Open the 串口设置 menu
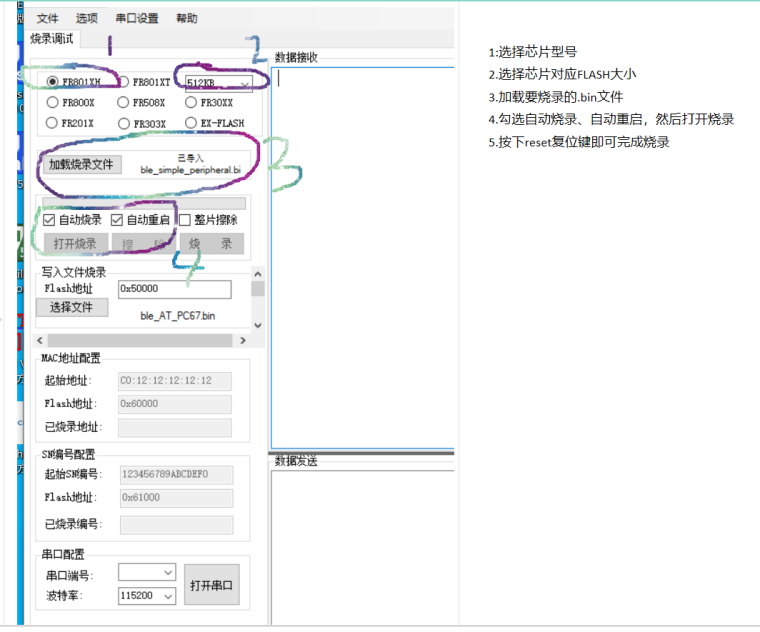The image size is (760, 632). tap(137, 18)
